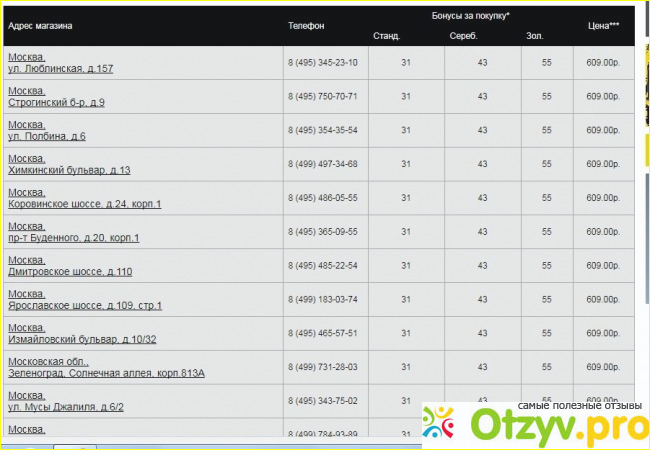Viewport: 650px width, 450px height.
Task: Click the ул. Мусы Джалиля, д.6/2 link
Action: point(66,408)
